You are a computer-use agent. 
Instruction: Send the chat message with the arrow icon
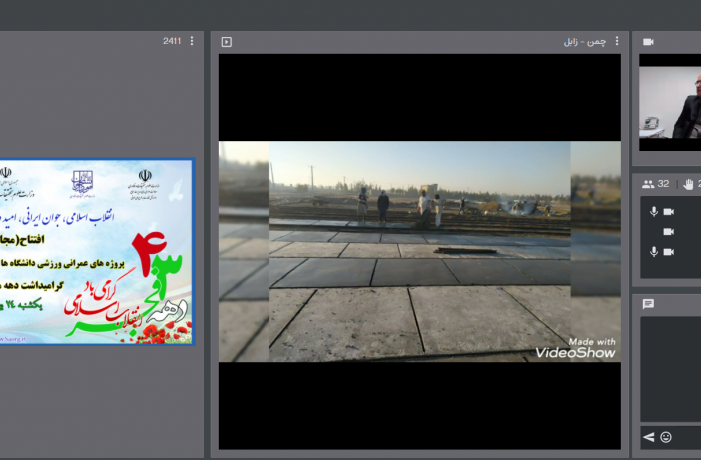[x=648, y=437]
